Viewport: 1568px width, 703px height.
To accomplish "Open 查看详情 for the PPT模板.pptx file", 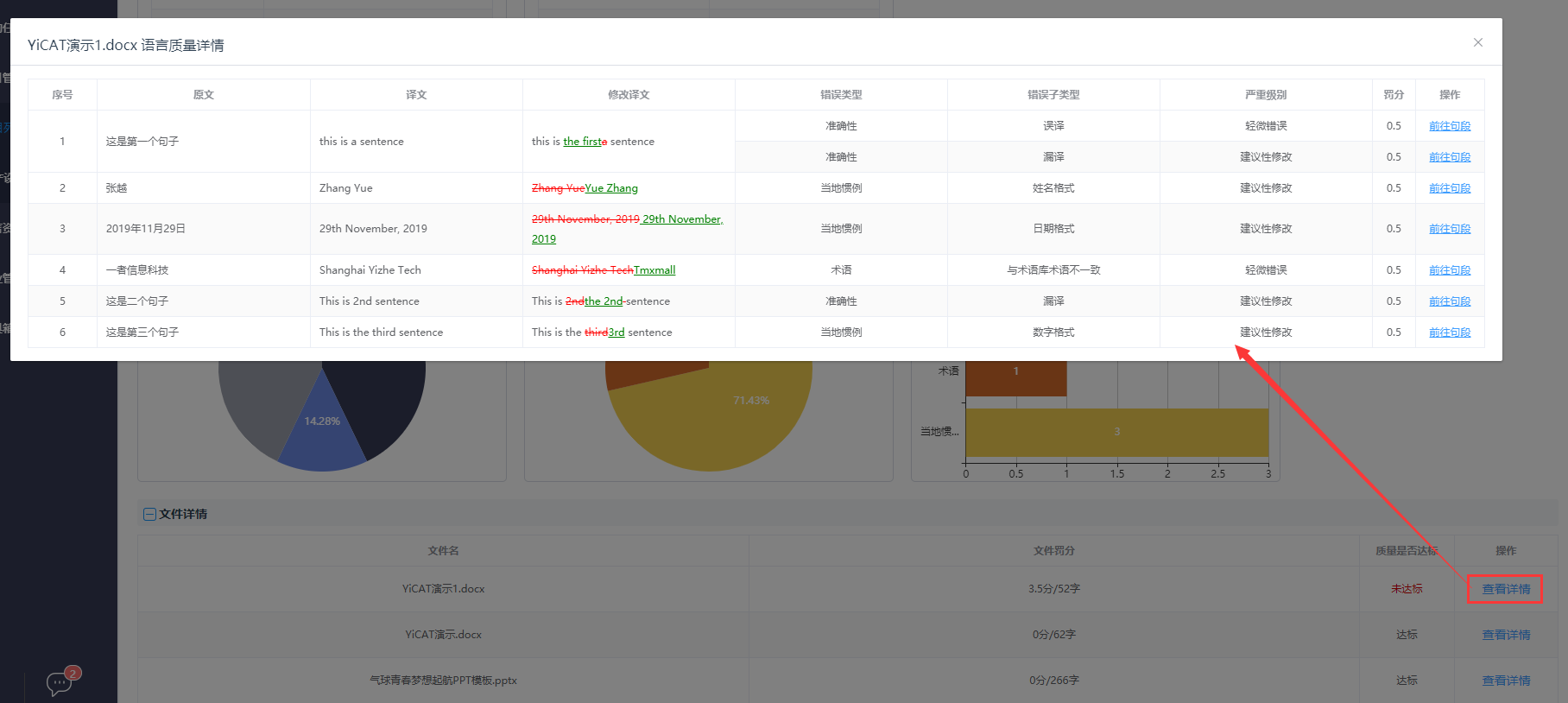I will pyautogui.click(x=1505, y=681).
